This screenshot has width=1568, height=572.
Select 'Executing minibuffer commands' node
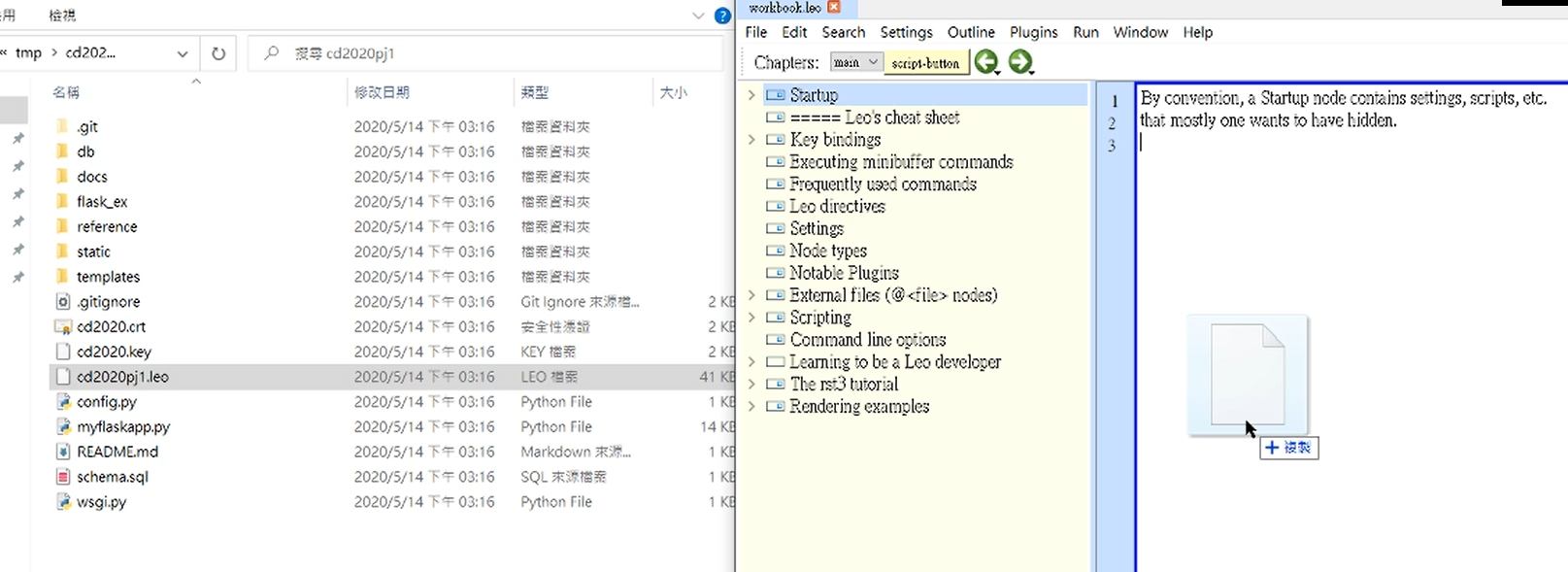coord(901,162)
